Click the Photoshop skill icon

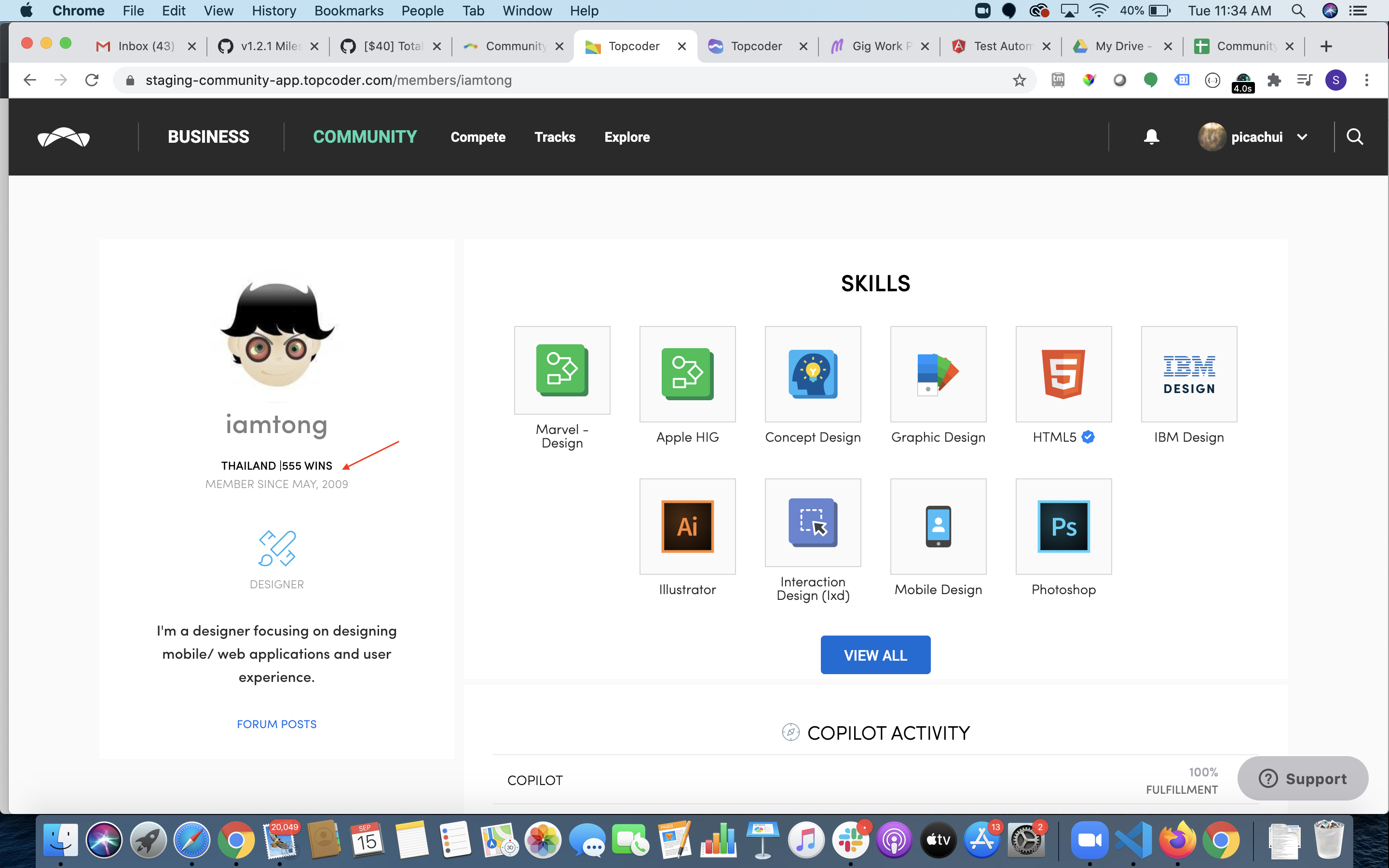click(1063, 527)
